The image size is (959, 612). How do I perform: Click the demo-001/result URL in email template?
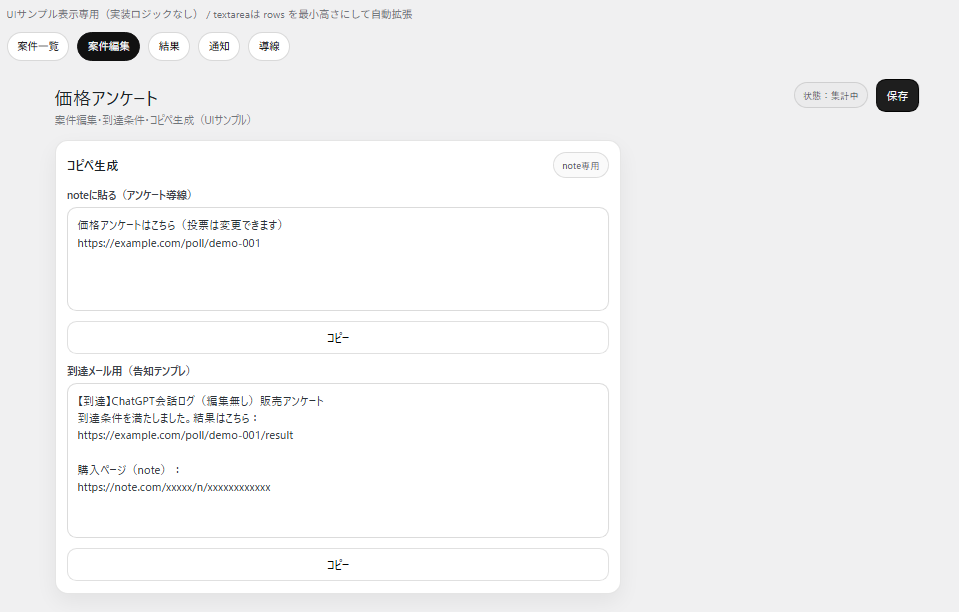click(185, 436)
